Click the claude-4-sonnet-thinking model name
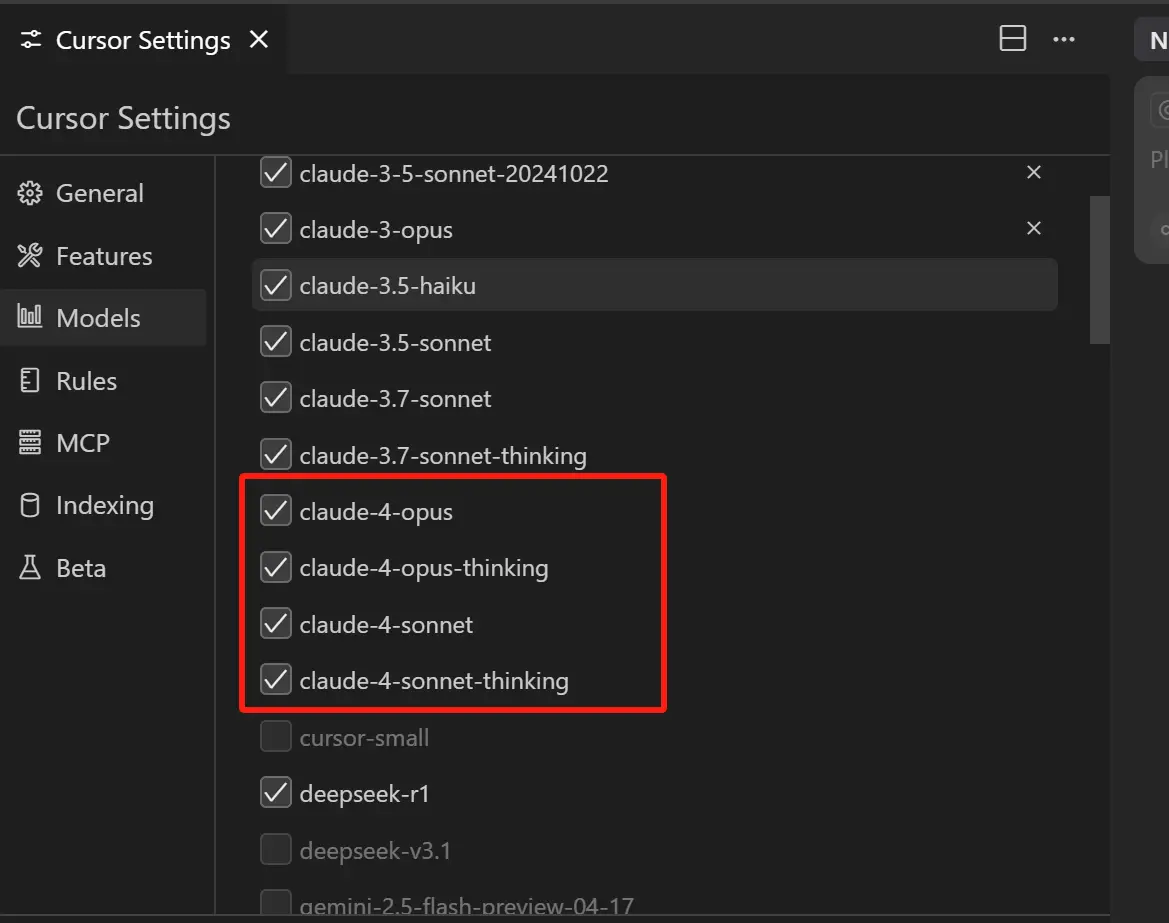1169x923 pixels. (x=434, y=681)
